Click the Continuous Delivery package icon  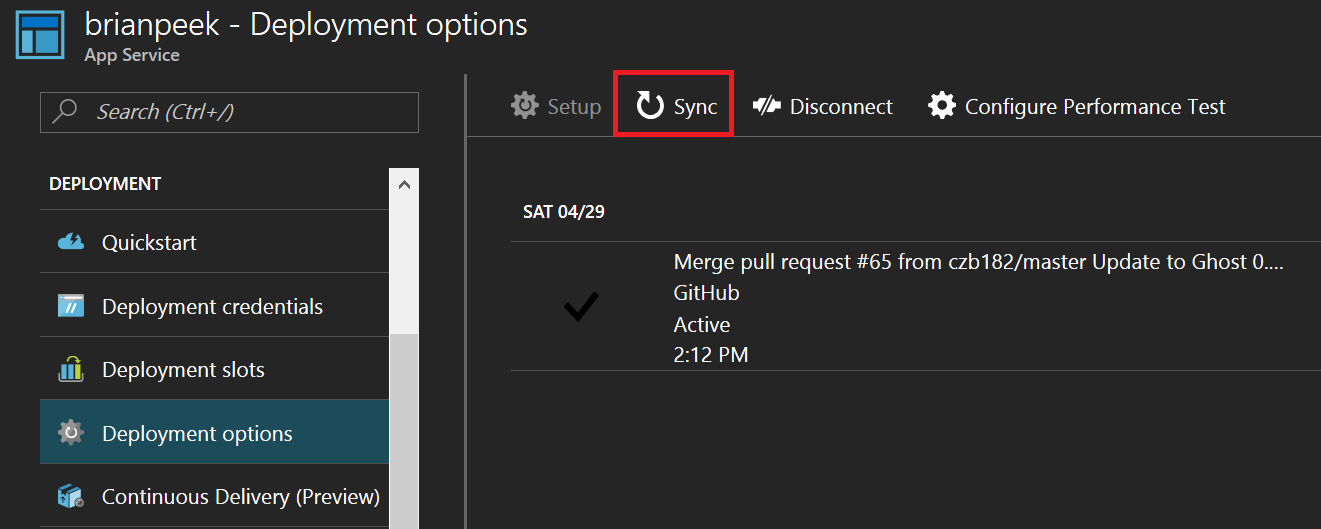(x=71, y=496)
